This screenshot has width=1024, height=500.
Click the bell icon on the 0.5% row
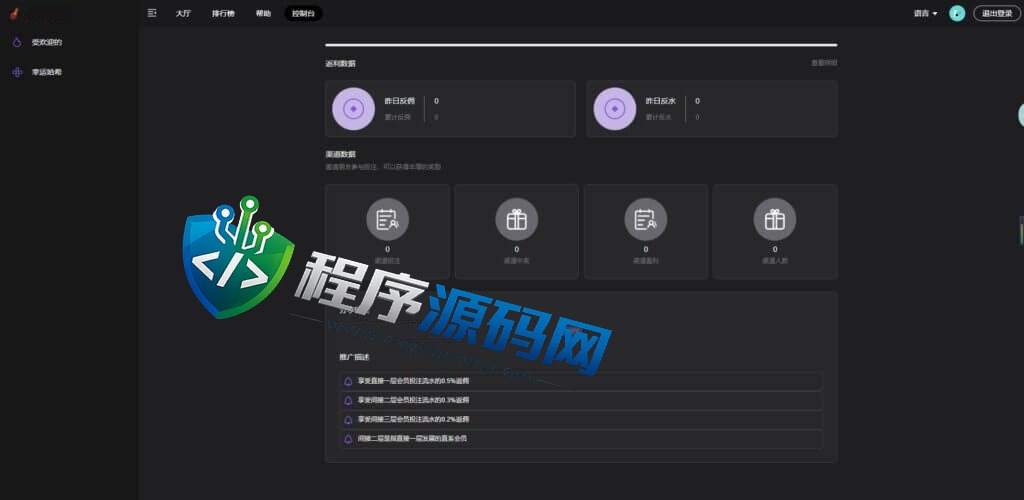coord(348,381)
